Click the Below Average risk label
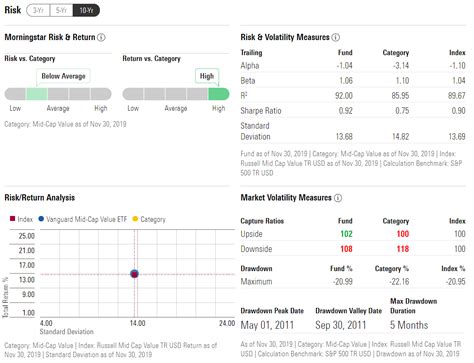 (x=63, y=76)
